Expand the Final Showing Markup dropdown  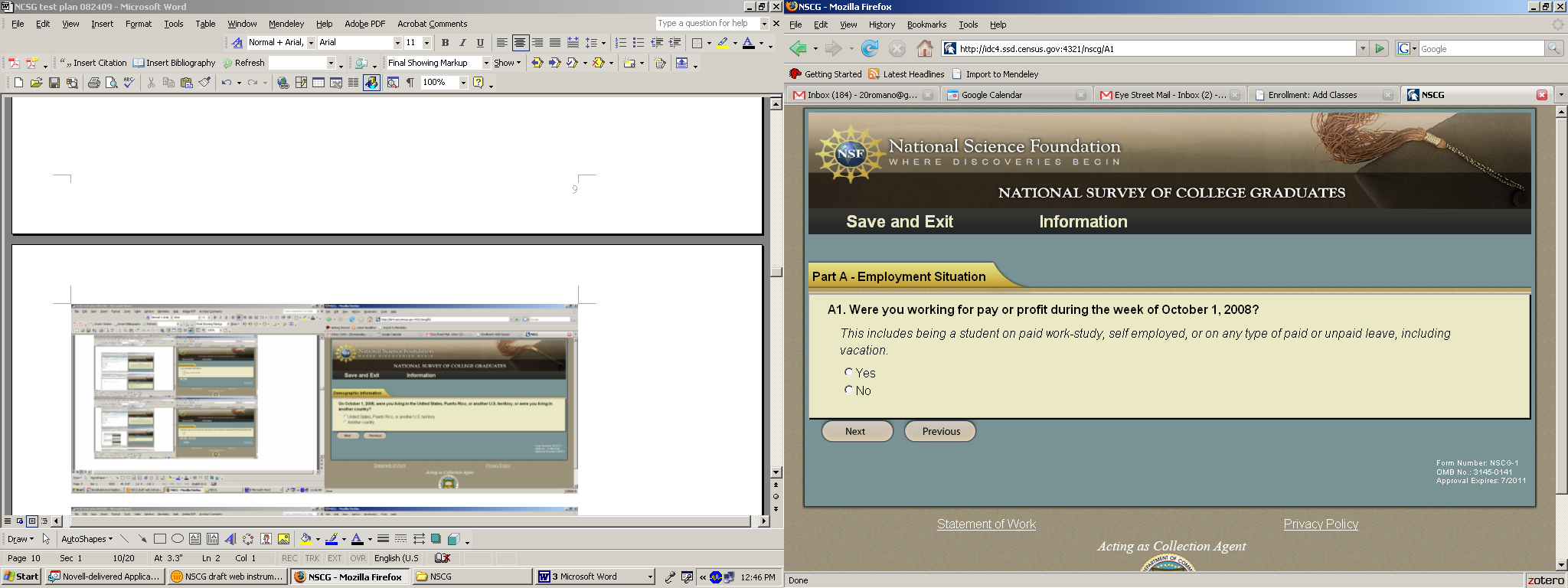tap(485, 63)
